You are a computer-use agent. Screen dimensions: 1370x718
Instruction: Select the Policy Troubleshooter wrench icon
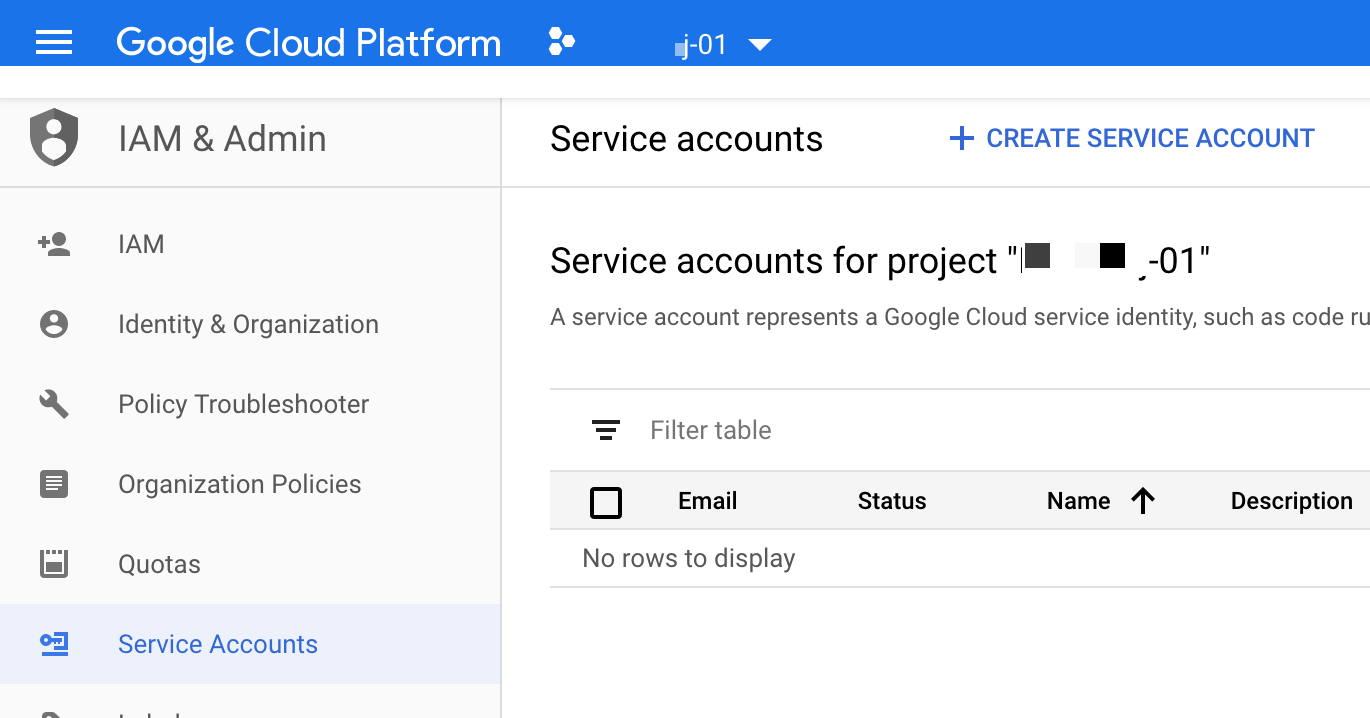click(x=55, y=403)
